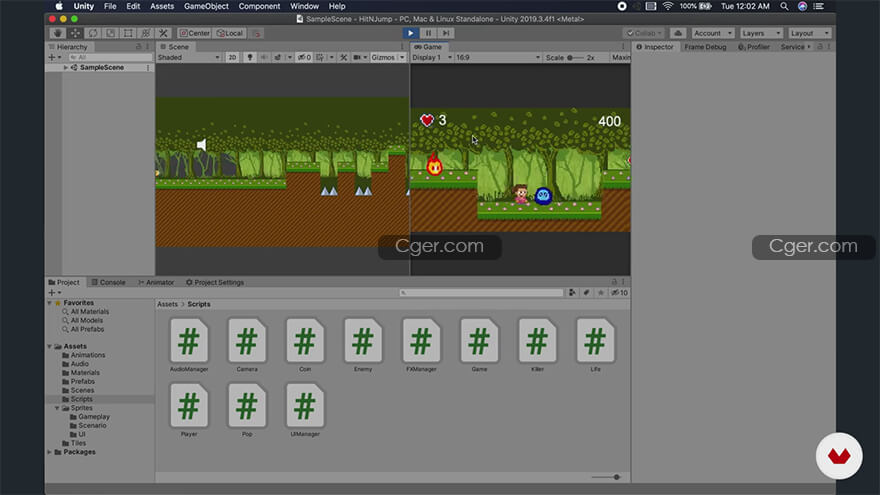Collapse the Sprites folder
This screenshot has width=880, height=495.
57,408
